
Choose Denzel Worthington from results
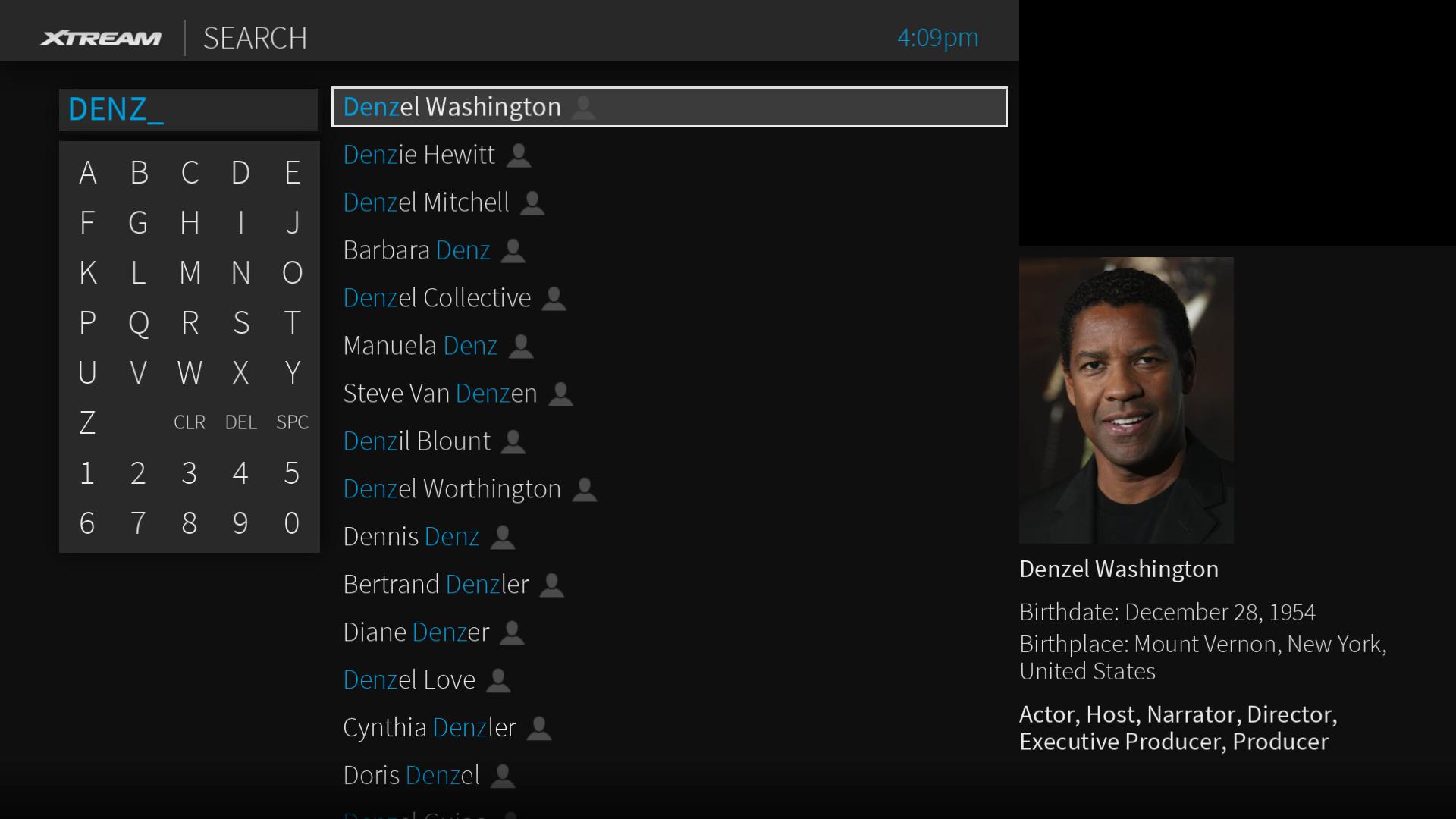pyautogui.click(x=670, y=489)
